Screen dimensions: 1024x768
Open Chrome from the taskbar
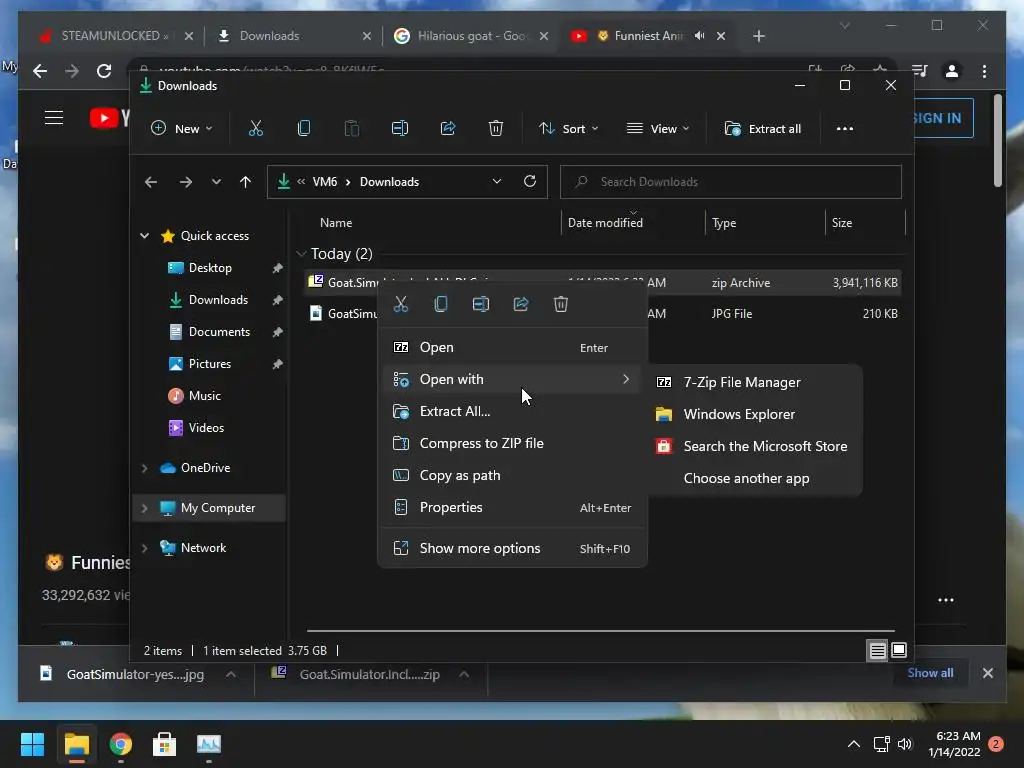click(120, 744)
